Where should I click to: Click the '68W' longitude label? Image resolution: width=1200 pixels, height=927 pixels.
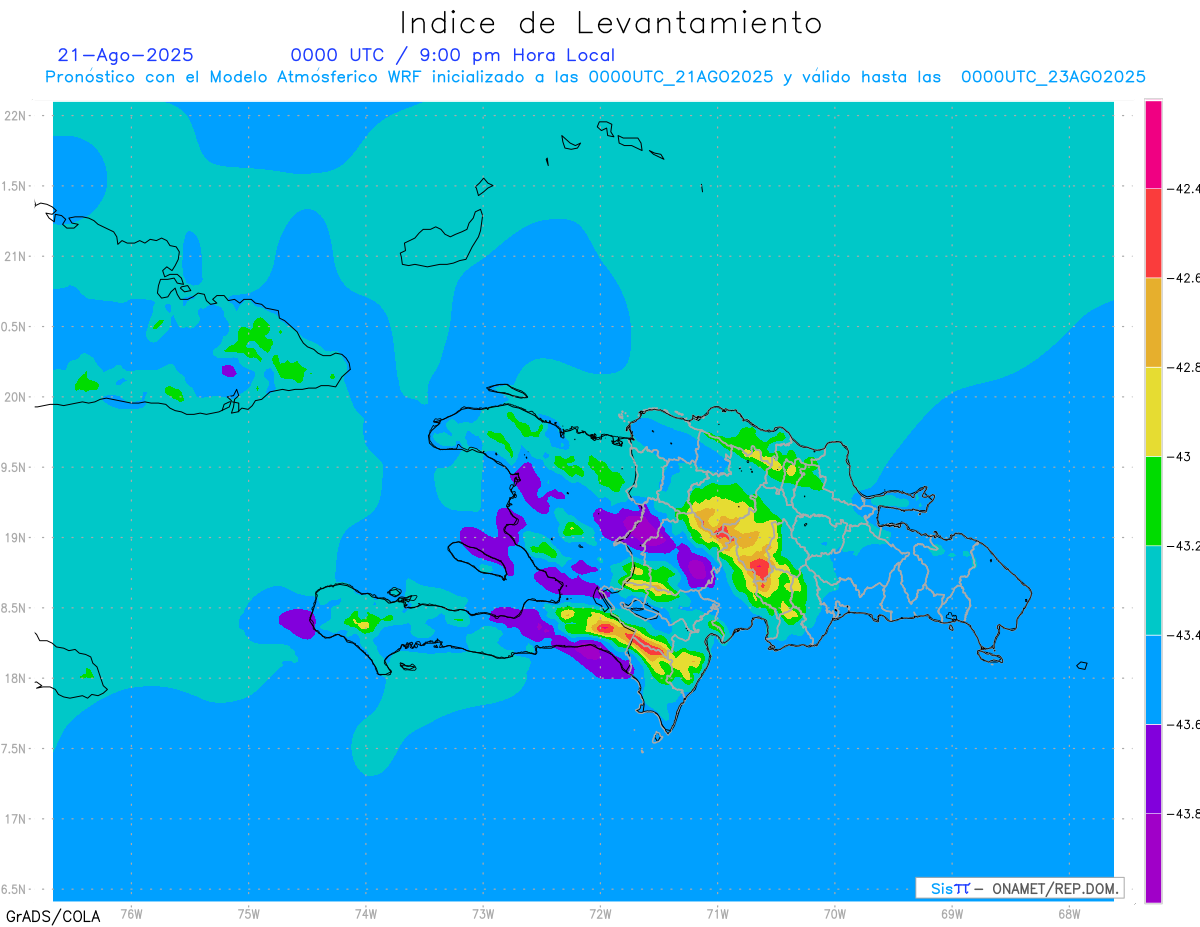click(x=1069, y=913)
